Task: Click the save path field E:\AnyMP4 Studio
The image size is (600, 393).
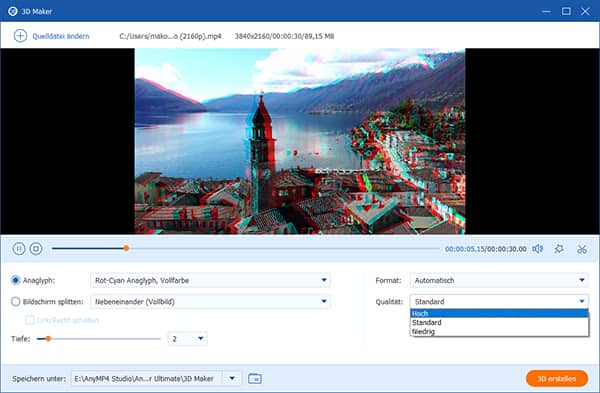Action: click(147, 378)
